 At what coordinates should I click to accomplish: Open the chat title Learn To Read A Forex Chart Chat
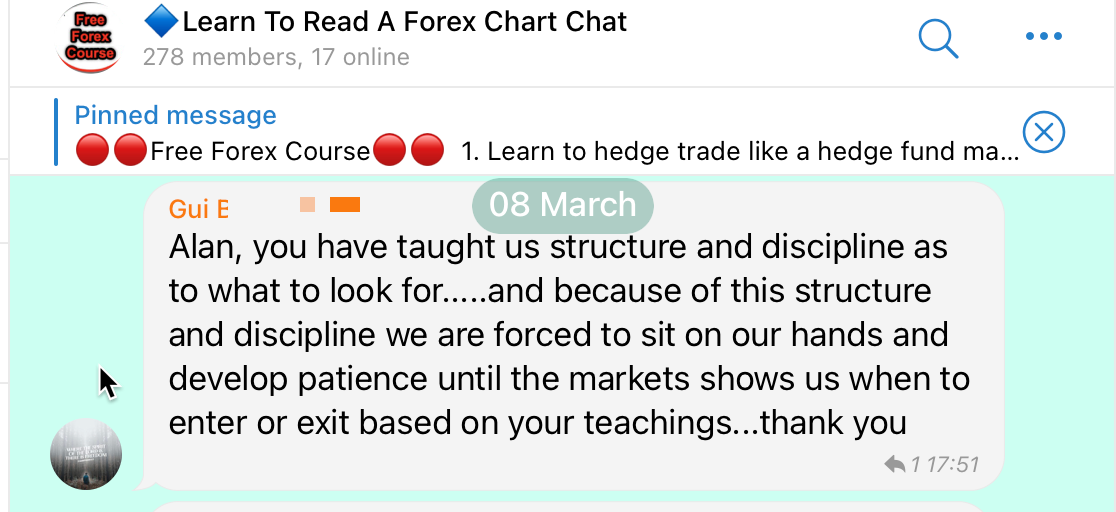click(404, 22)
